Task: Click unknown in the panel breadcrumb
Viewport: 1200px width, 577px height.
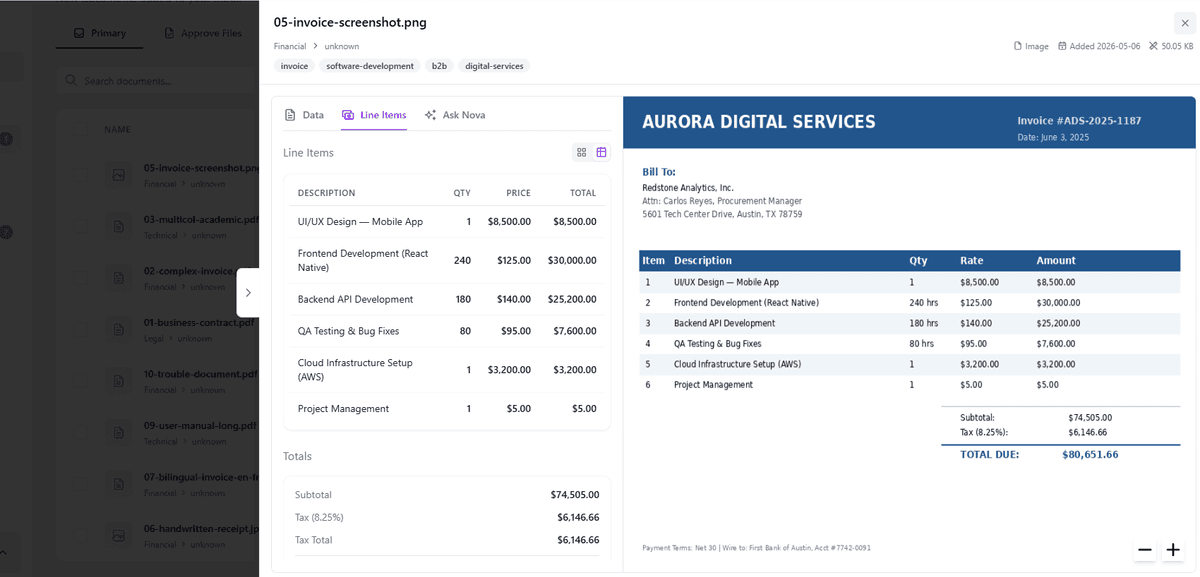Action: click(x=342, y=46)
